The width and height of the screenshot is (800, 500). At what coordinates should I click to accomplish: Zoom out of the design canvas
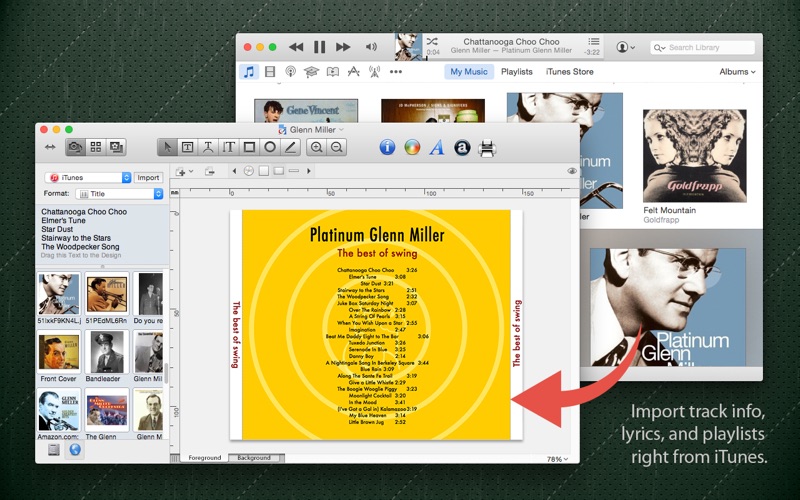click(x=337, y=147)
